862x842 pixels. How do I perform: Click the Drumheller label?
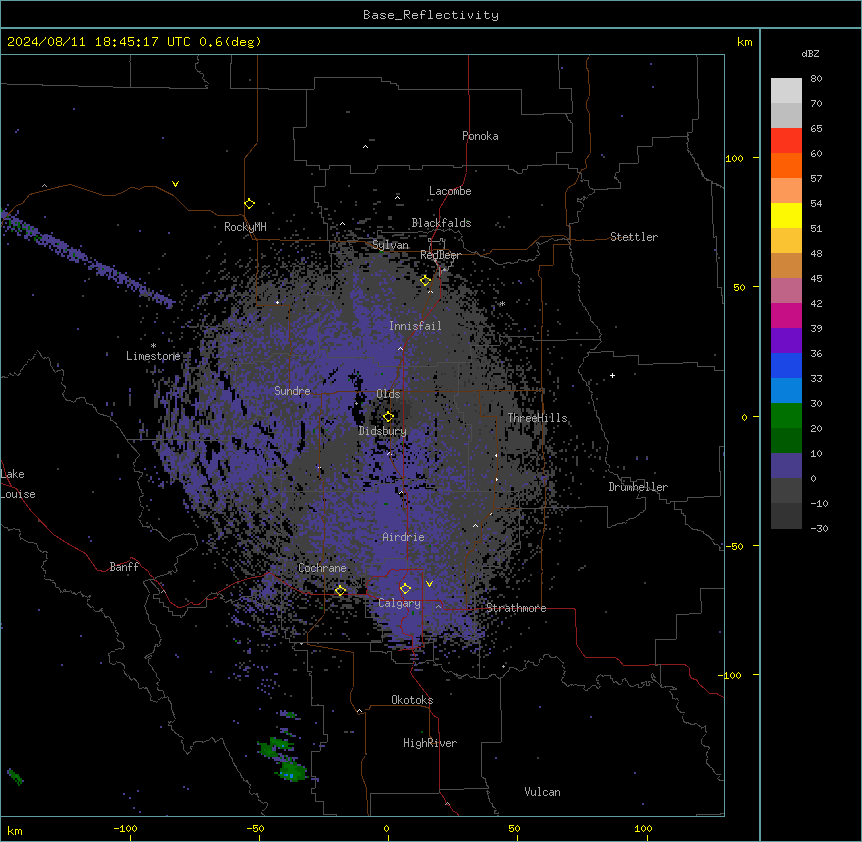pyautogui.click(x=638, y=487)
